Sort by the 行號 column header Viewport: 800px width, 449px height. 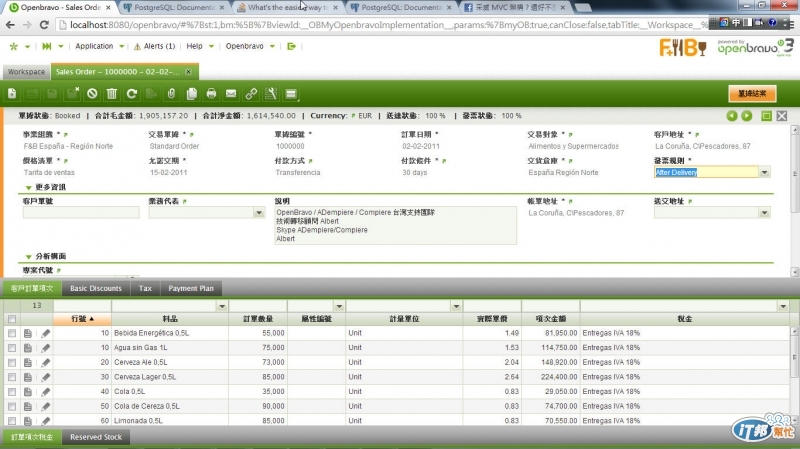(x=82, y=319)
